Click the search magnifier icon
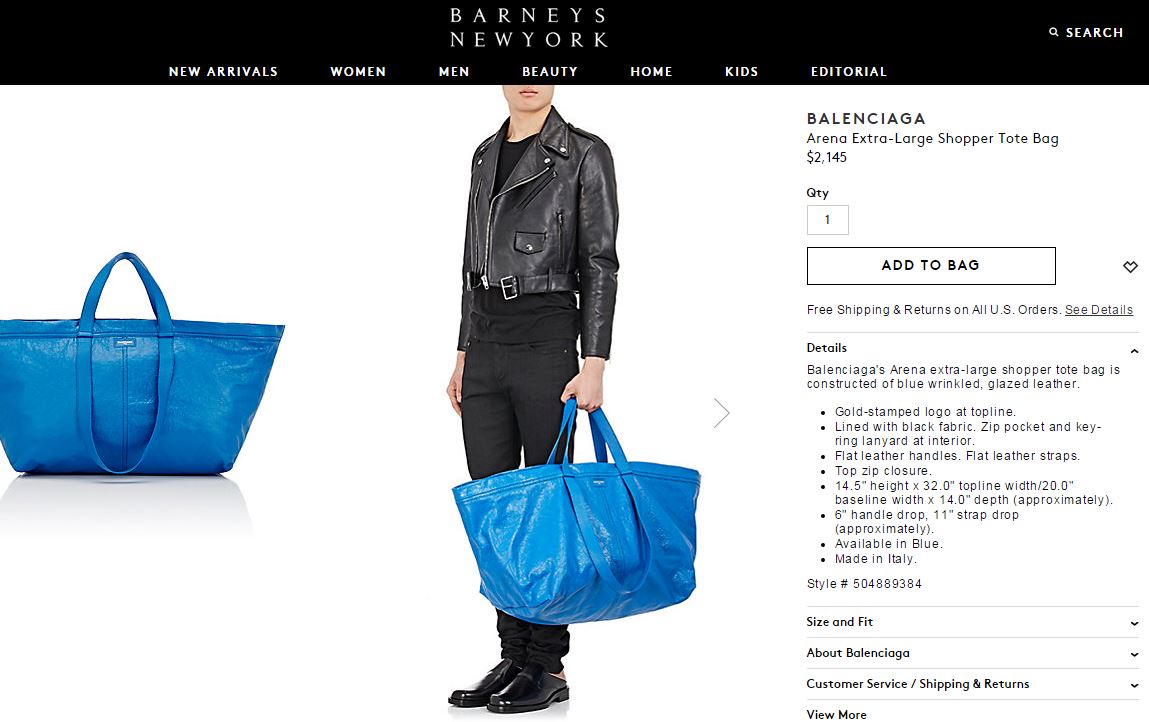The width and height of the screenshot is (1149, 722). click(x=1054, y=32)
